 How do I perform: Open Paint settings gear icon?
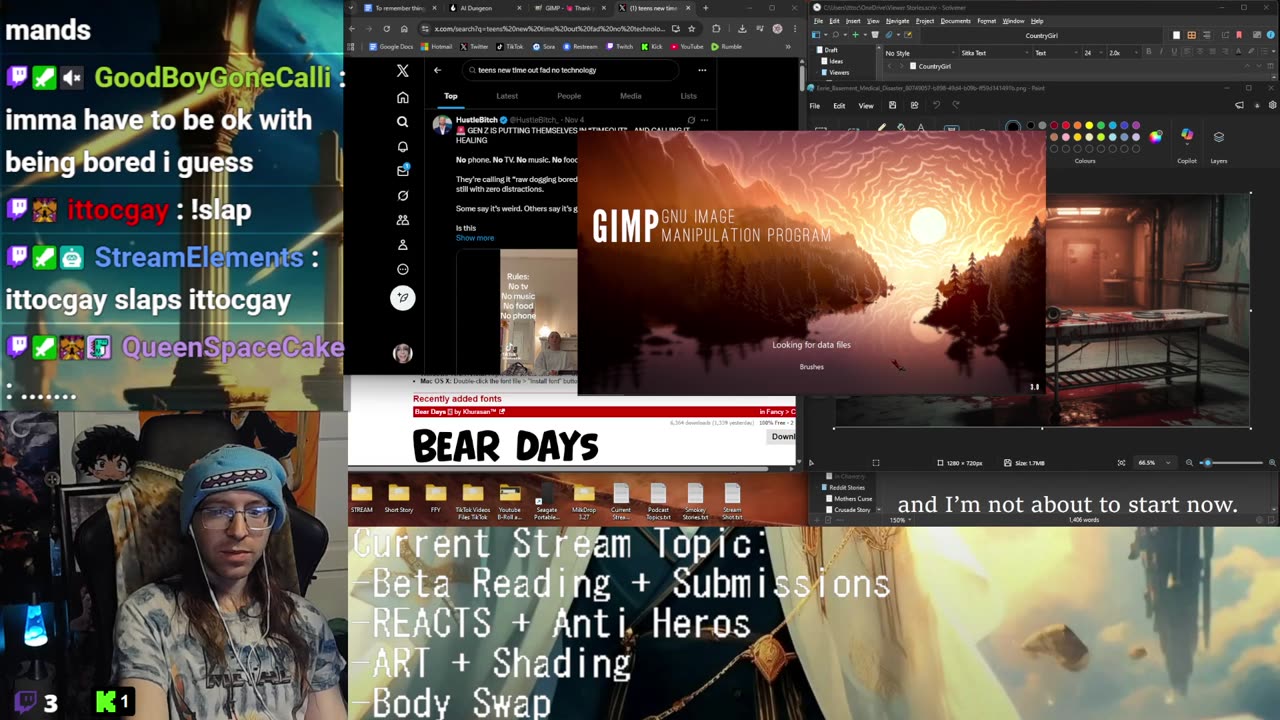[x=1272, y=105]
